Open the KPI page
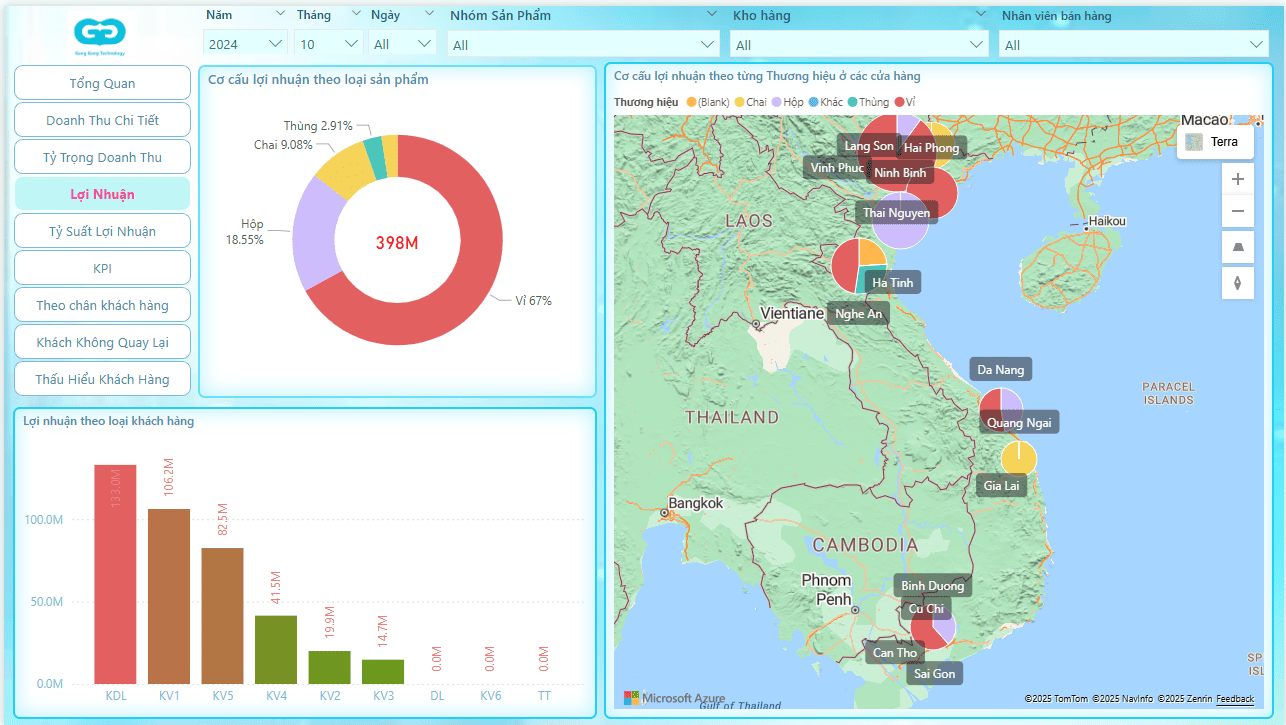The width and height of the screenshot is (1286, 725). pos(102,268)
